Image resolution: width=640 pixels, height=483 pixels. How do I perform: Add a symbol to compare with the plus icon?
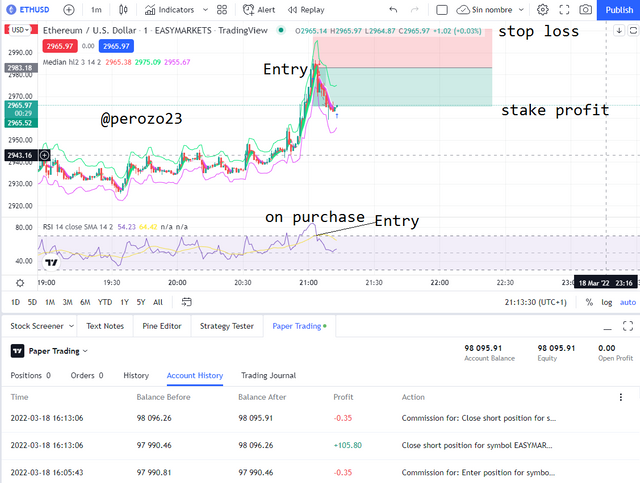coord(69,9)
